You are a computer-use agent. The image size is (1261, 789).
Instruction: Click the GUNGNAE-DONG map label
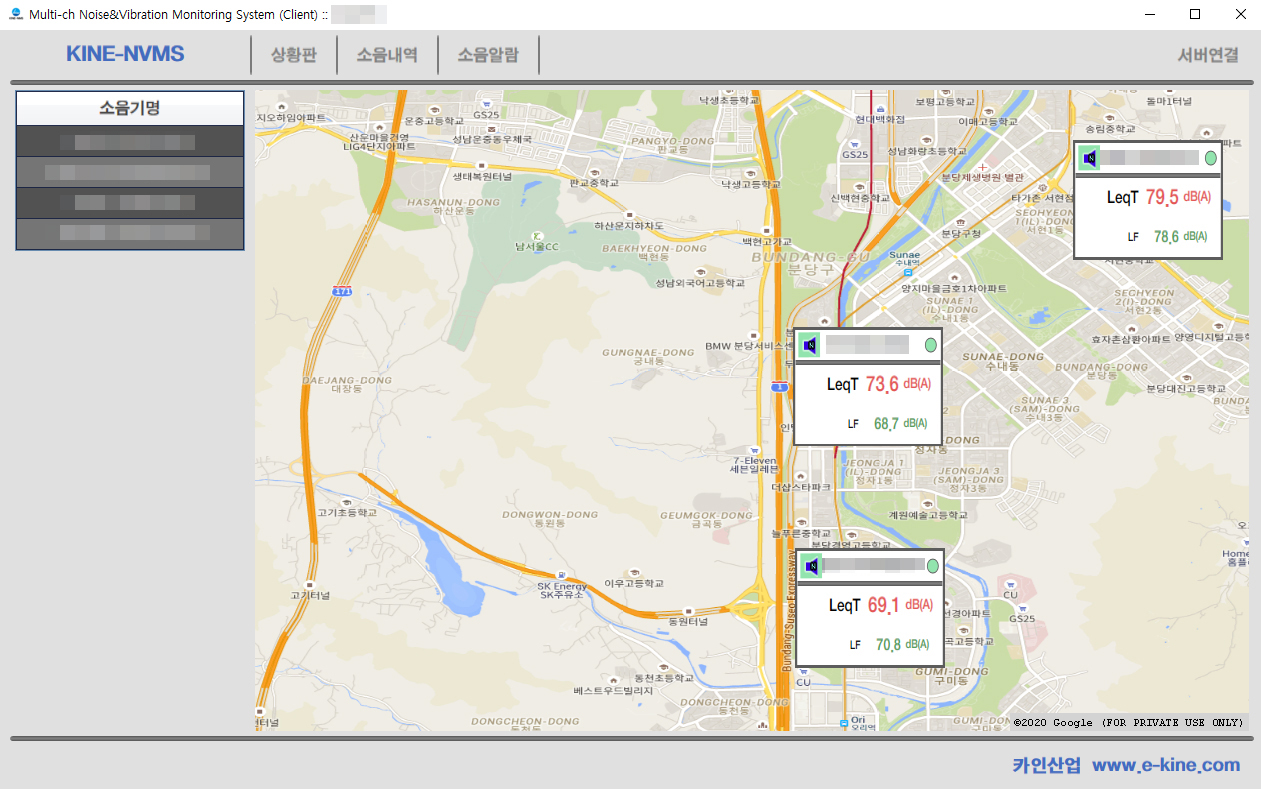click(x=648, y=352)
